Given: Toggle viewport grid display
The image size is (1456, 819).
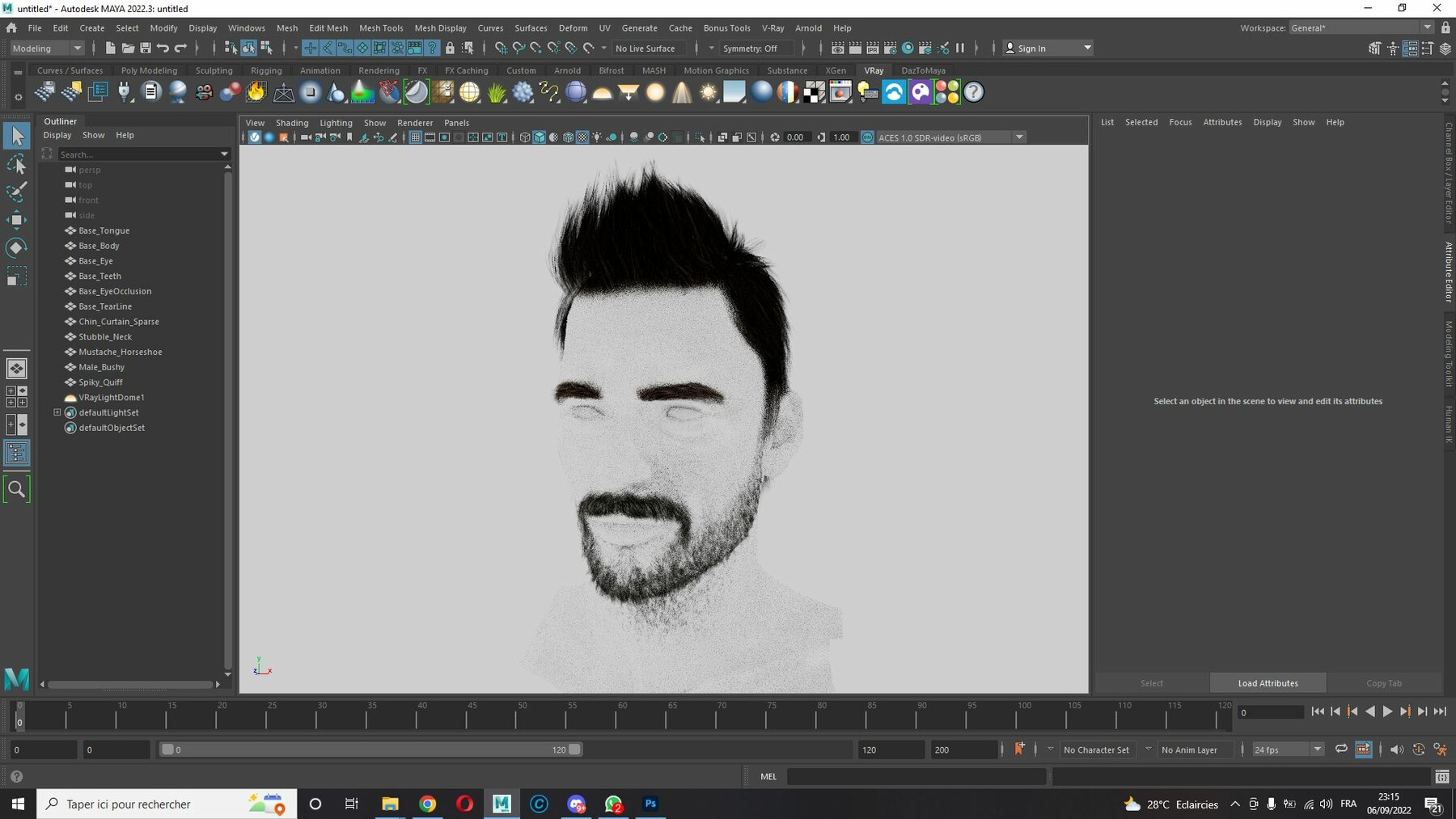Looking at the screenshot, I should [x=415, y=137].
